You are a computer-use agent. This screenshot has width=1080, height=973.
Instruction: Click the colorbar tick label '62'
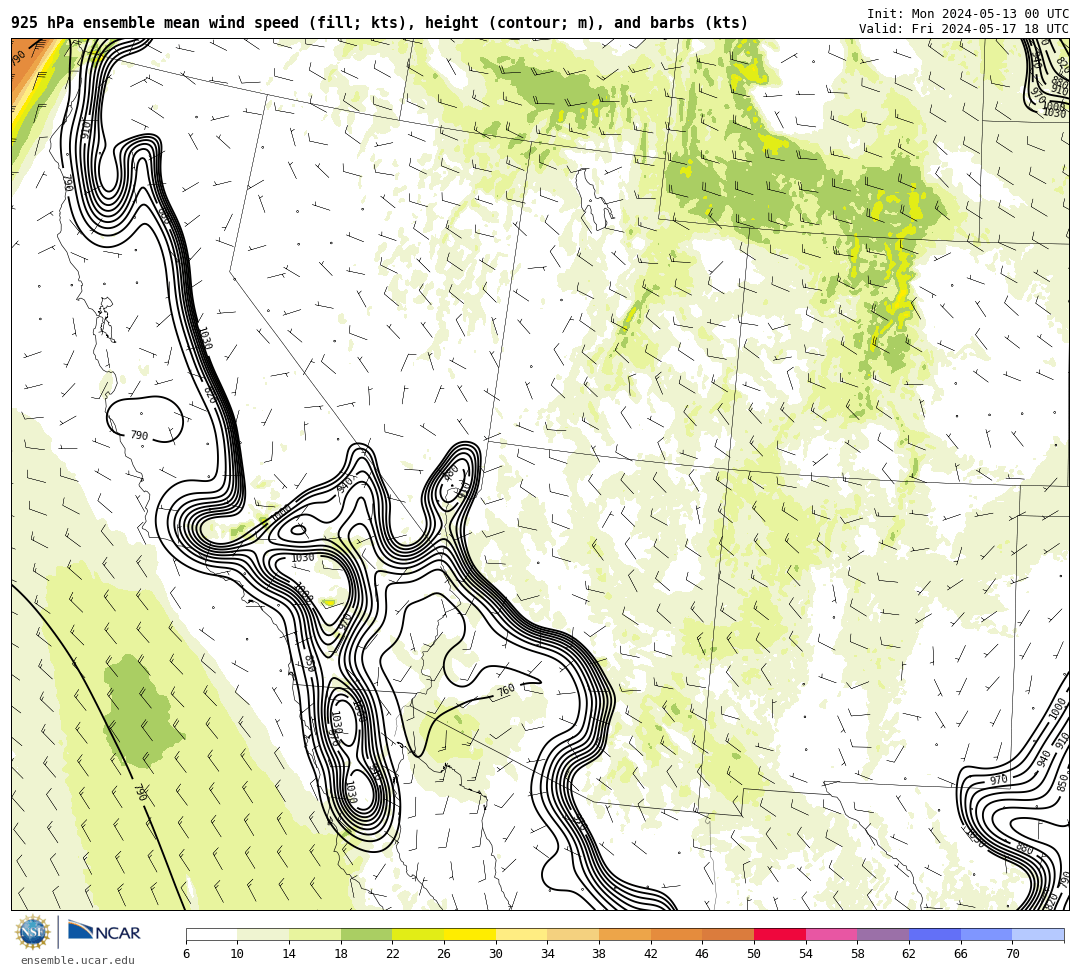coord(908,954)
